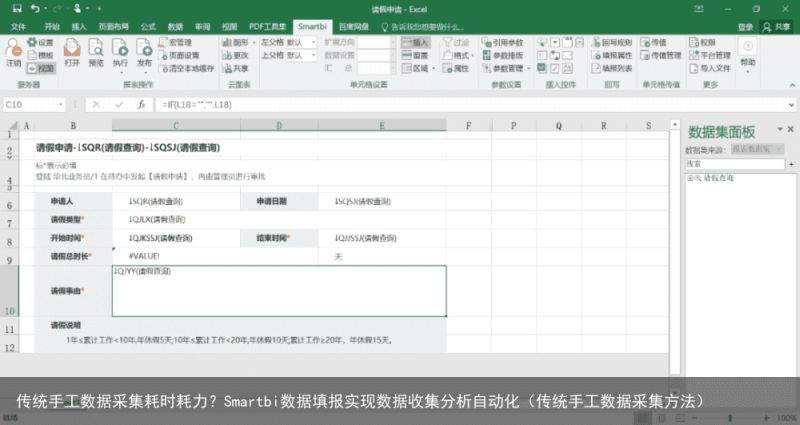Click 填报列表 fill-in list

tap(612, 68)
